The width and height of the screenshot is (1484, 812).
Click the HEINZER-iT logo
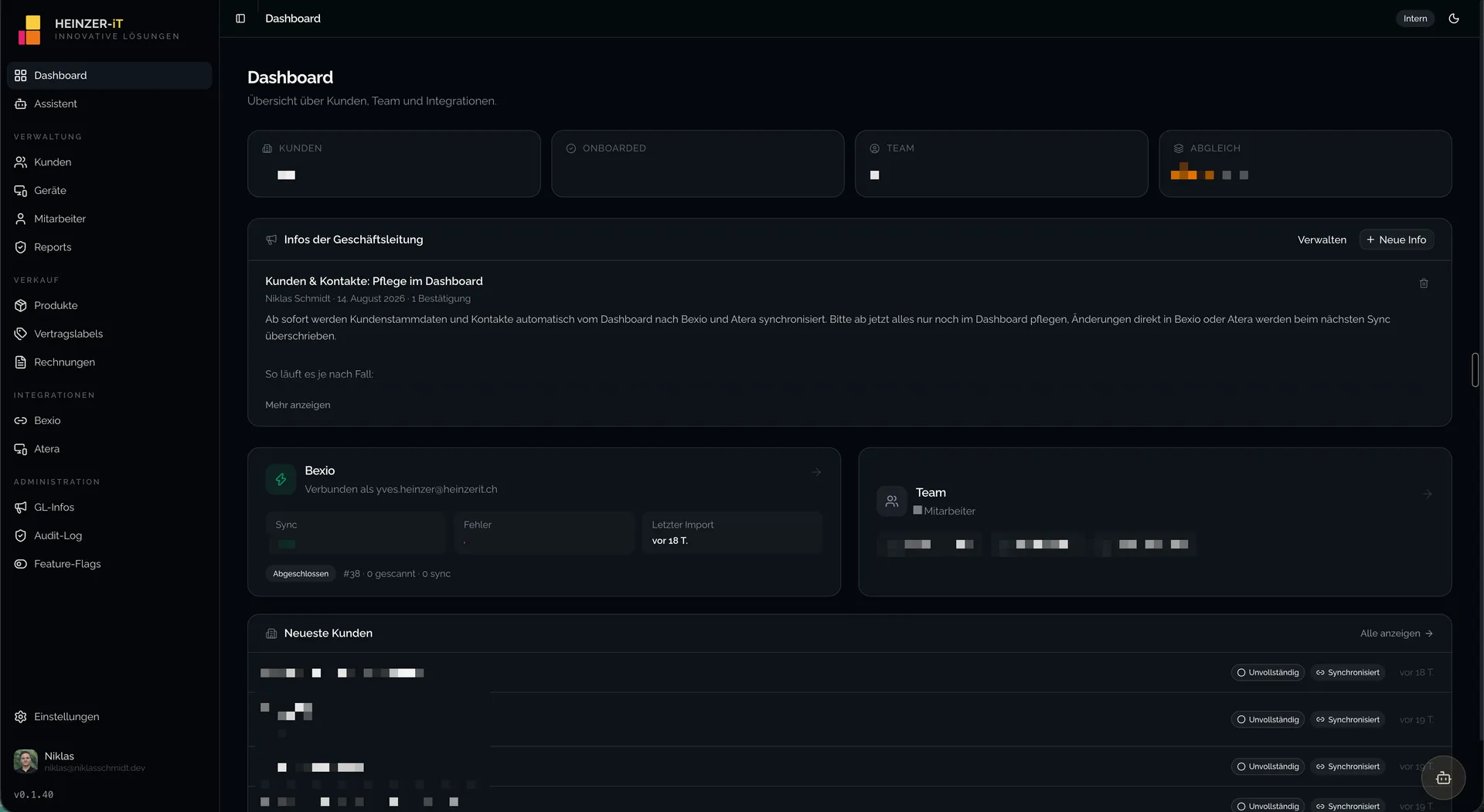29,29
